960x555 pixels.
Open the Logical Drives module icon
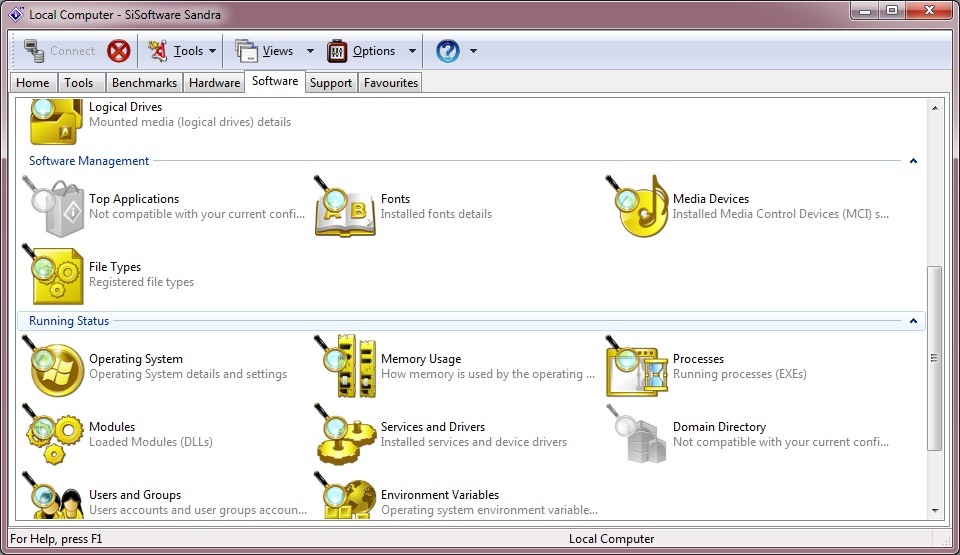coord(55,122)
